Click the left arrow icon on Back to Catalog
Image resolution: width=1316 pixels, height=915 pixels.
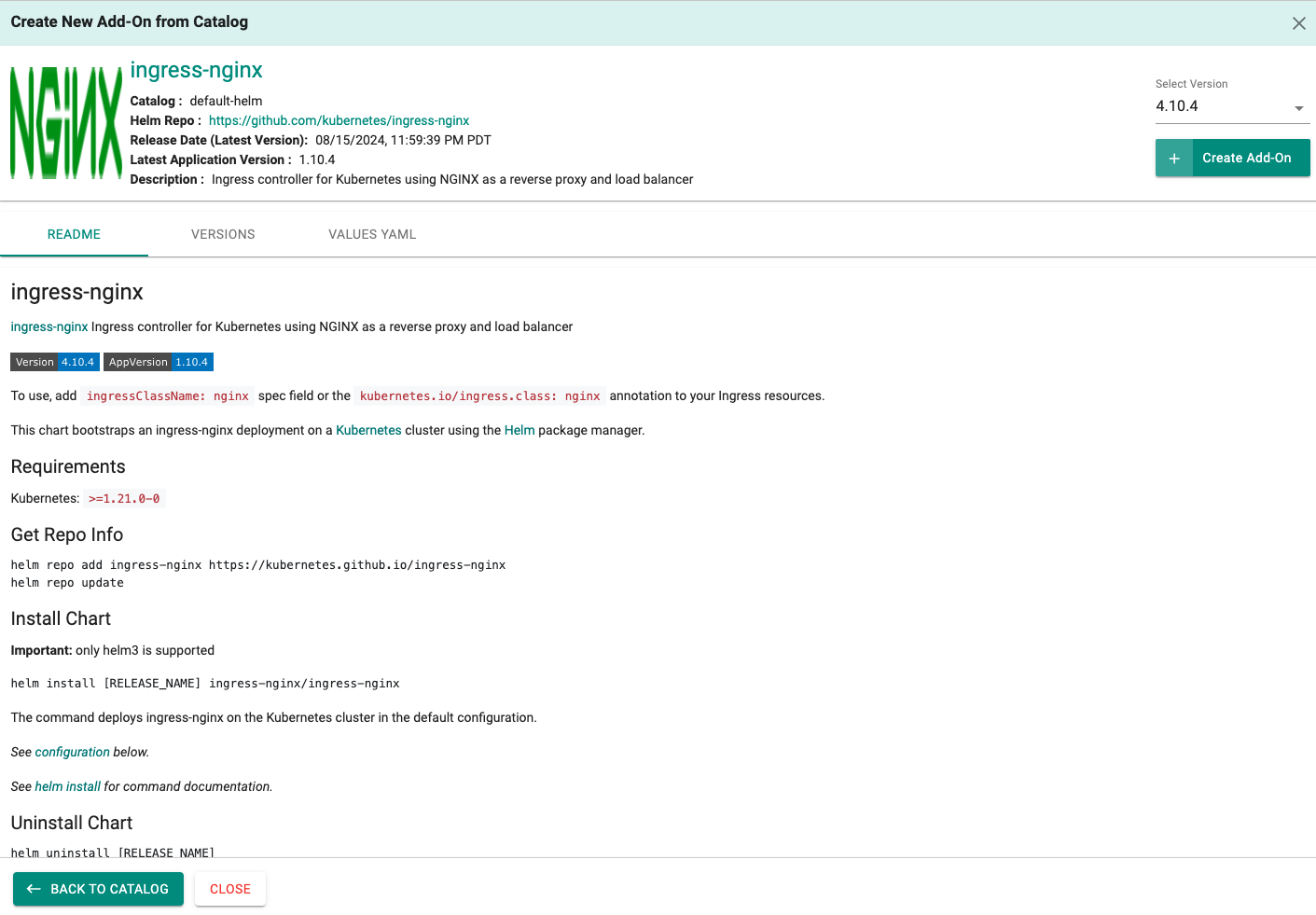(34, 889)
